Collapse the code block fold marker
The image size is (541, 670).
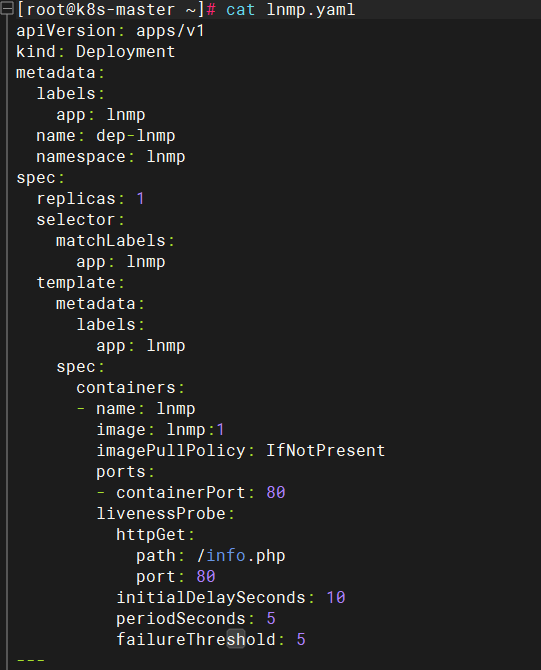(x=7, y=8)
